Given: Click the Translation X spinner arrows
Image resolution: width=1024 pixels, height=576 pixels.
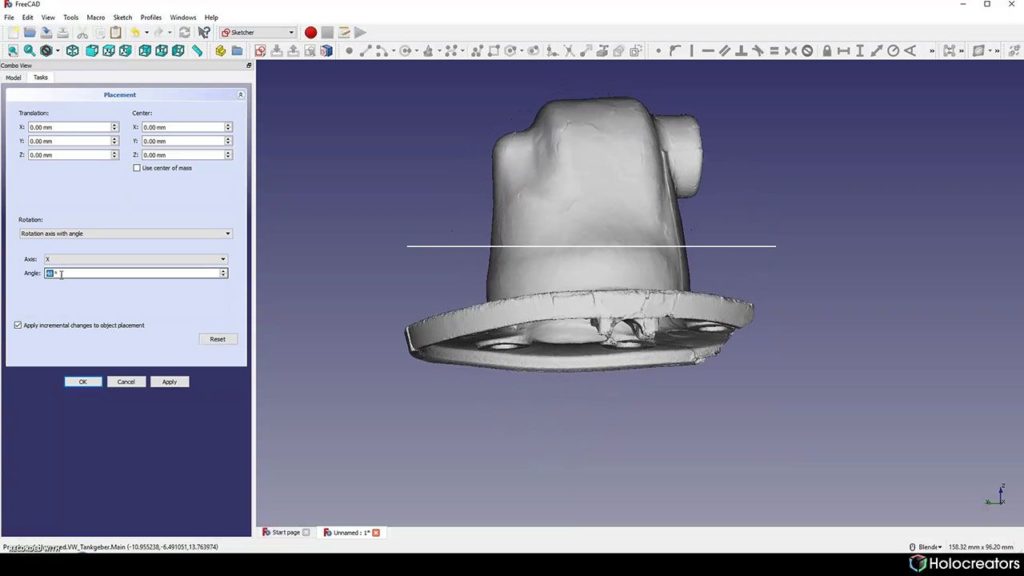Looking at the screenshot, I should click(x=114, y=127).
